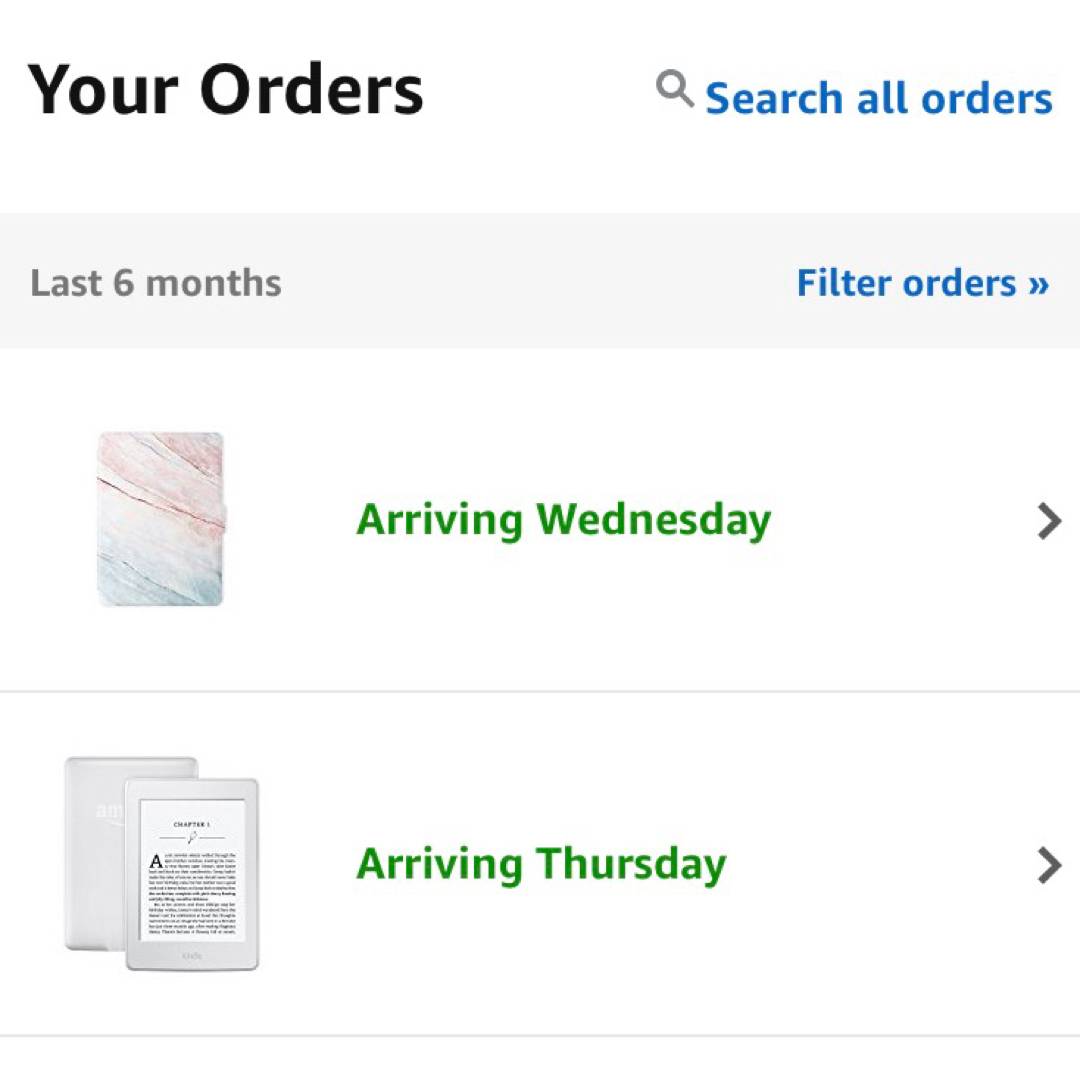Tap the word Thursday in delivery status
The height and width of the screenshot is (1080, 1080).
coord(630,864)
